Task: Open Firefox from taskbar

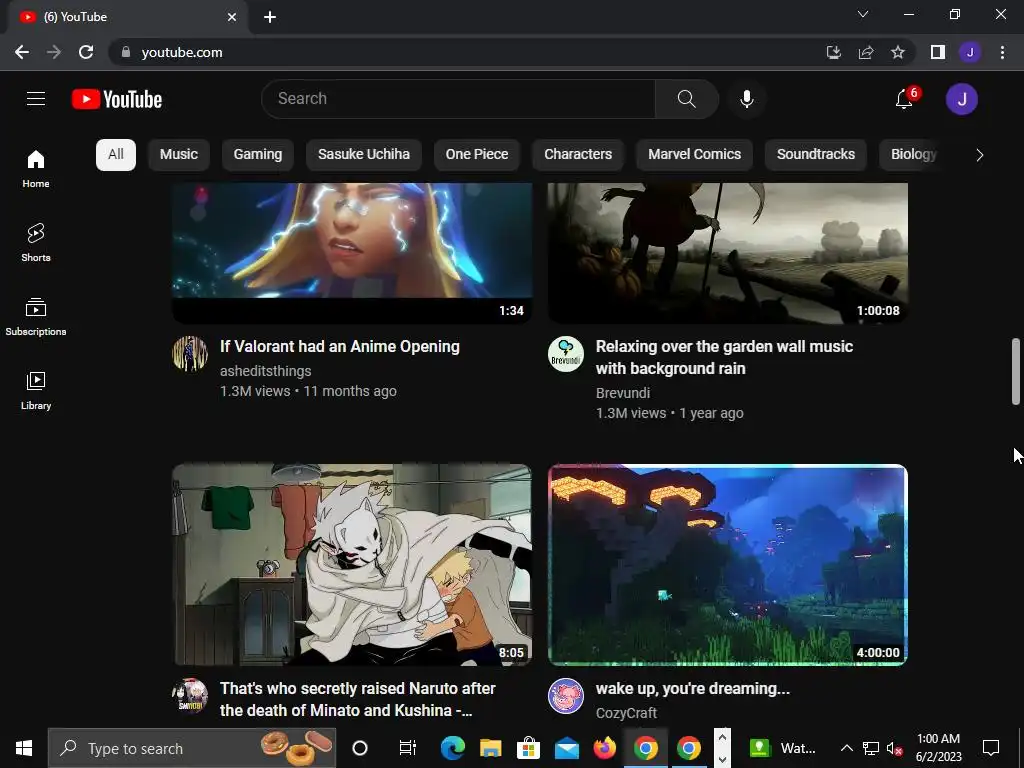Action: coord(605,748)
